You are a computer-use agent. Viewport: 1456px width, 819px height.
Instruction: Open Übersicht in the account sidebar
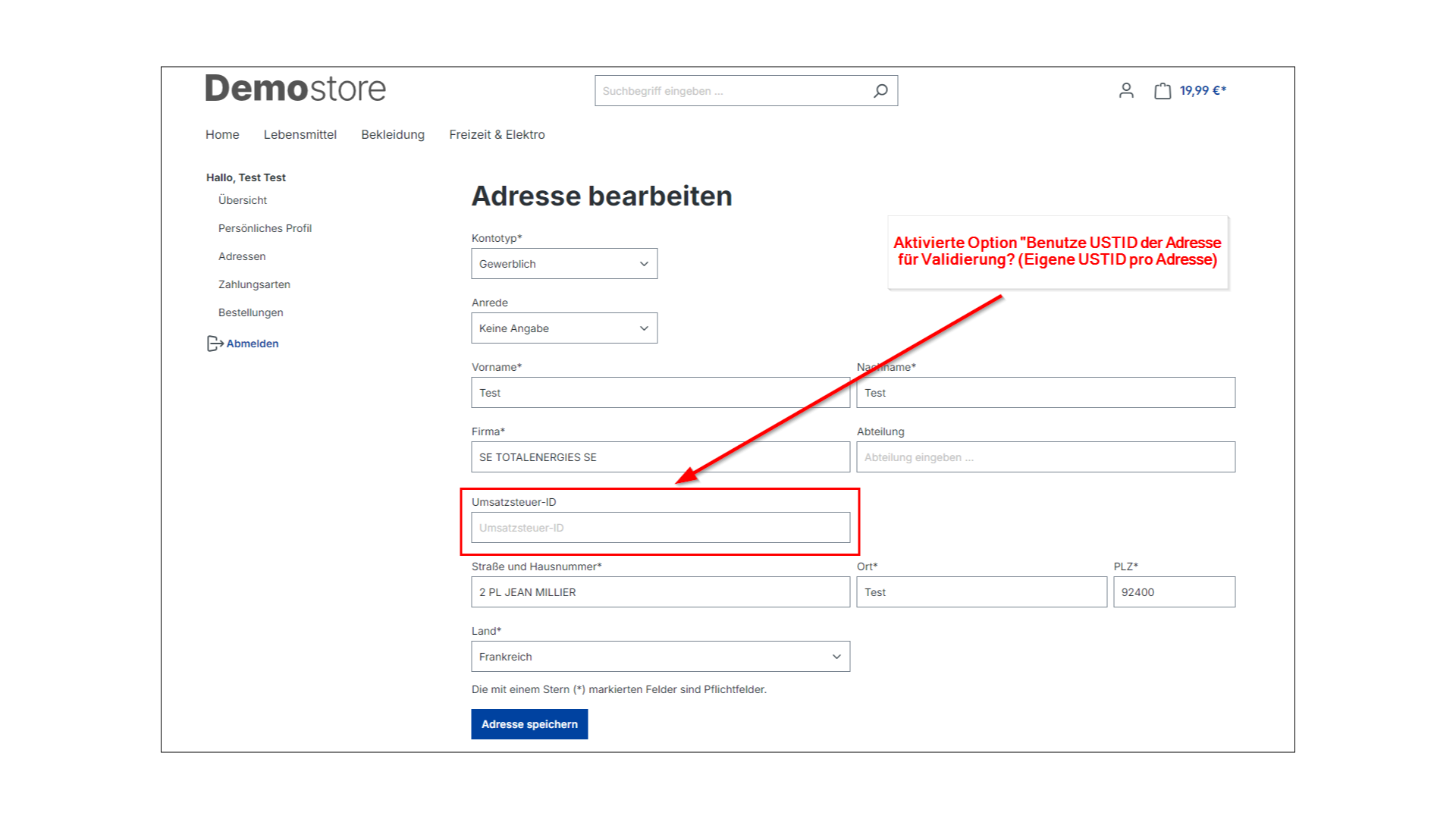243,200
